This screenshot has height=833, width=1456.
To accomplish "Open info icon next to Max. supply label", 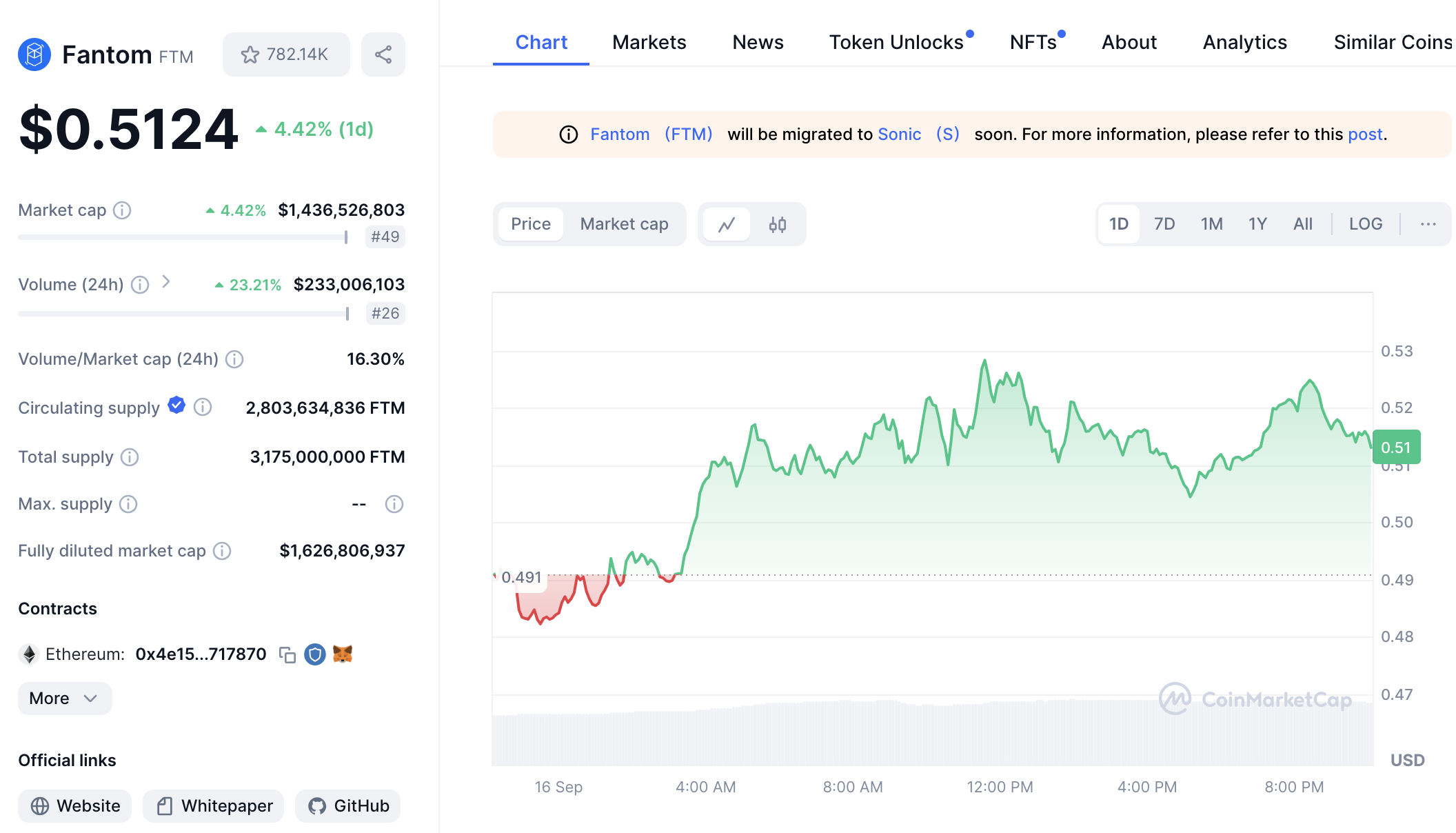I will pos(128,504).
